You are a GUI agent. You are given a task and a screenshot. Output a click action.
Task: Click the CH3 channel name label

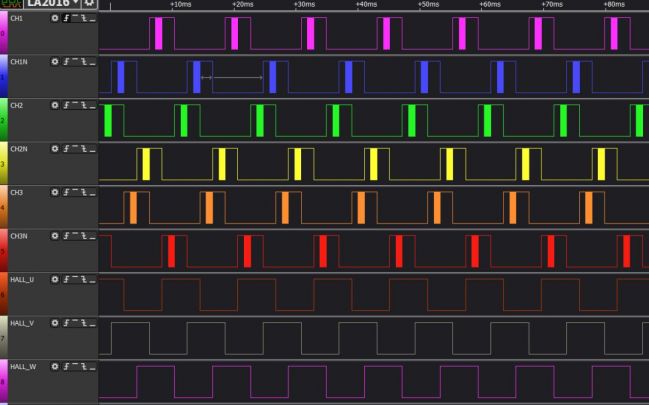tap(16, 192)
